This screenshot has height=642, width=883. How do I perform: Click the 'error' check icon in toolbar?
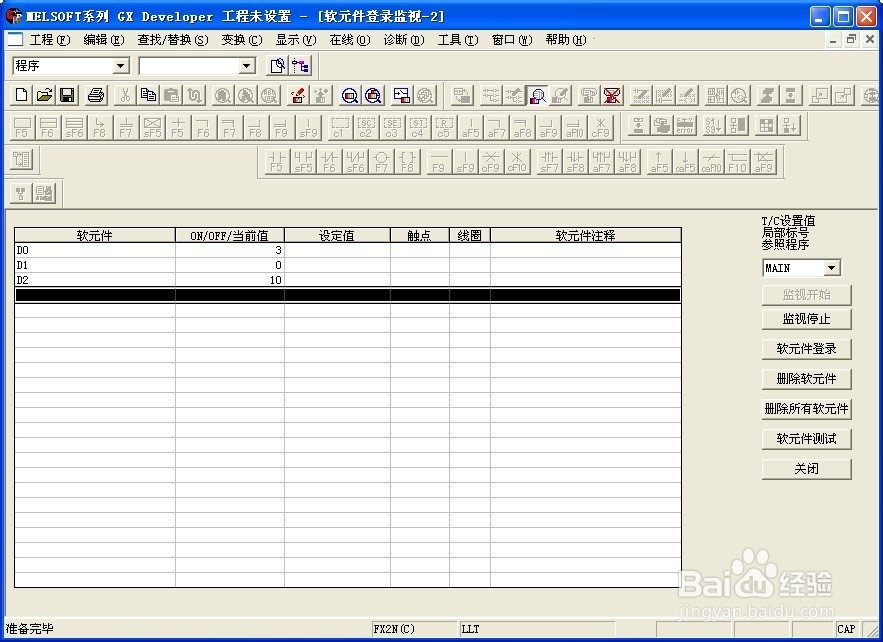point(685,126)
